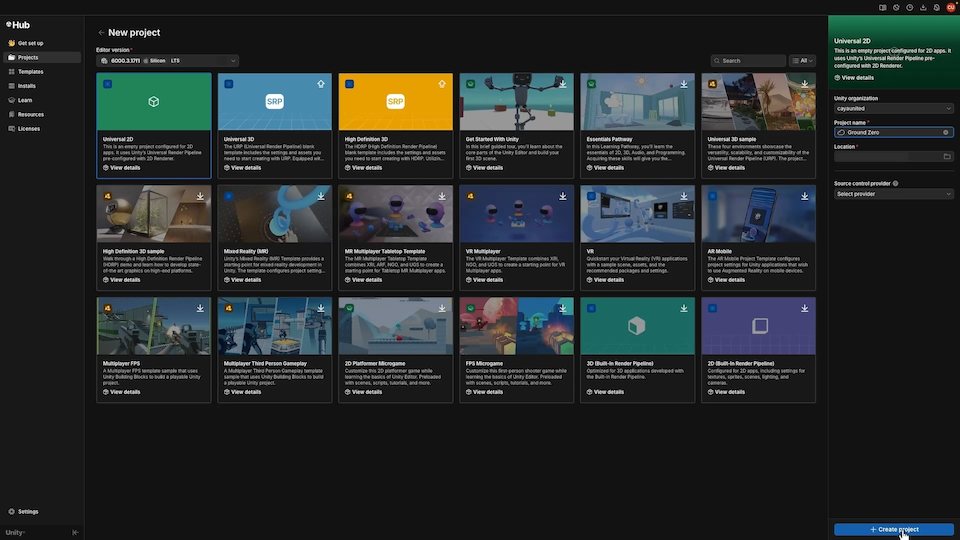Click the "Multiplayer Third Person Gameplay" title

pos(265,363)
